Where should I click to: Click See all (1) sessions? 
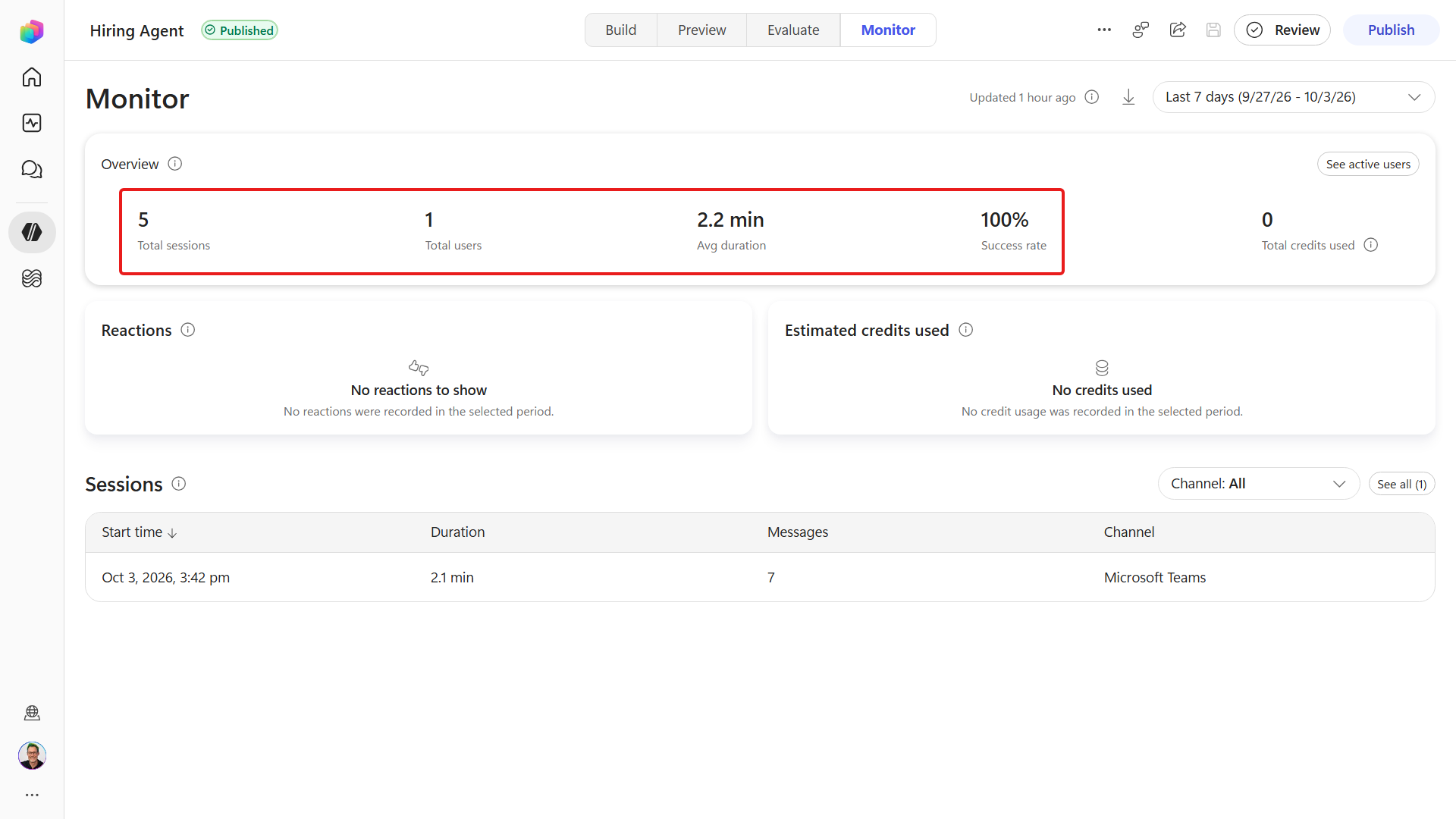[x=1401, y=485]
